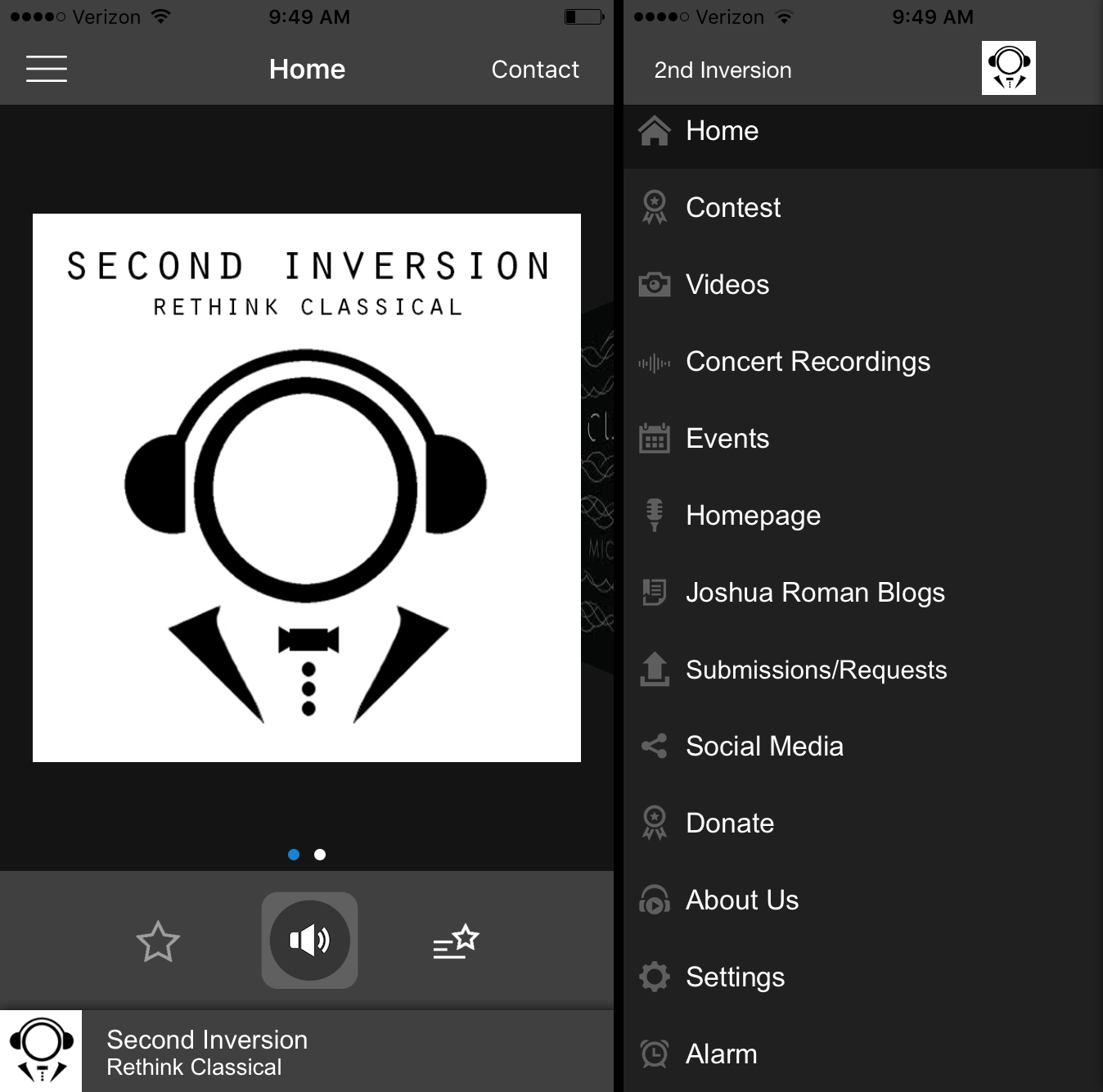Open Donate menu entry

[x=863, y=824]
